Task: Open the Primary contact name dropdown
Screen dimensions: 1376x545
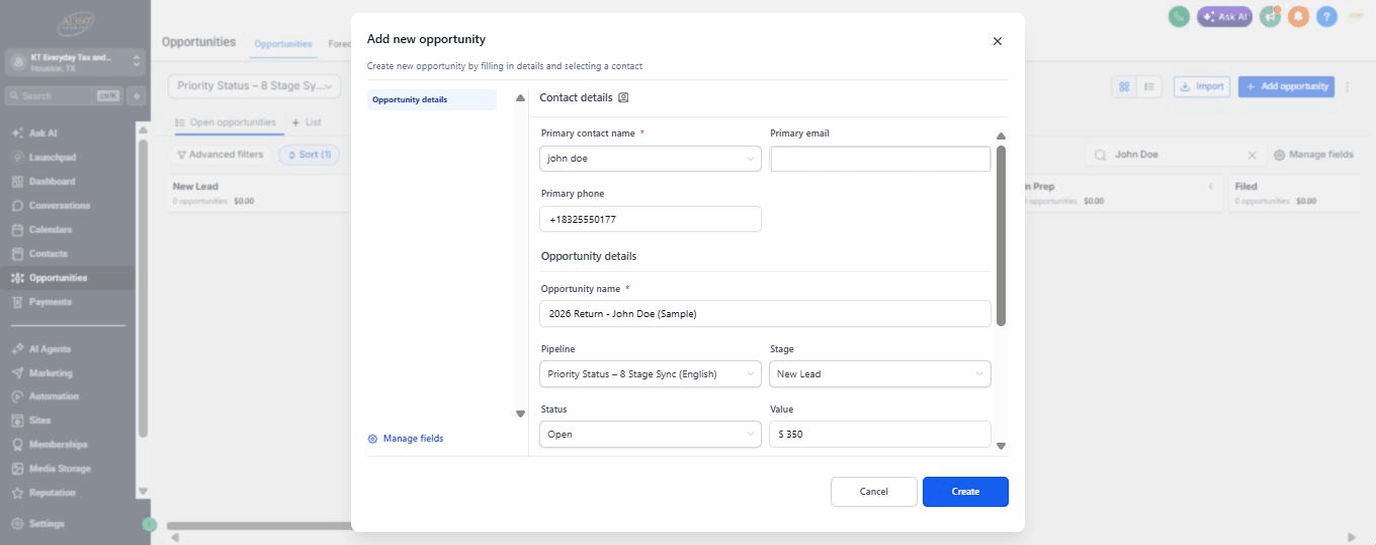Action: pyautogui.click(x=650, y=158)
